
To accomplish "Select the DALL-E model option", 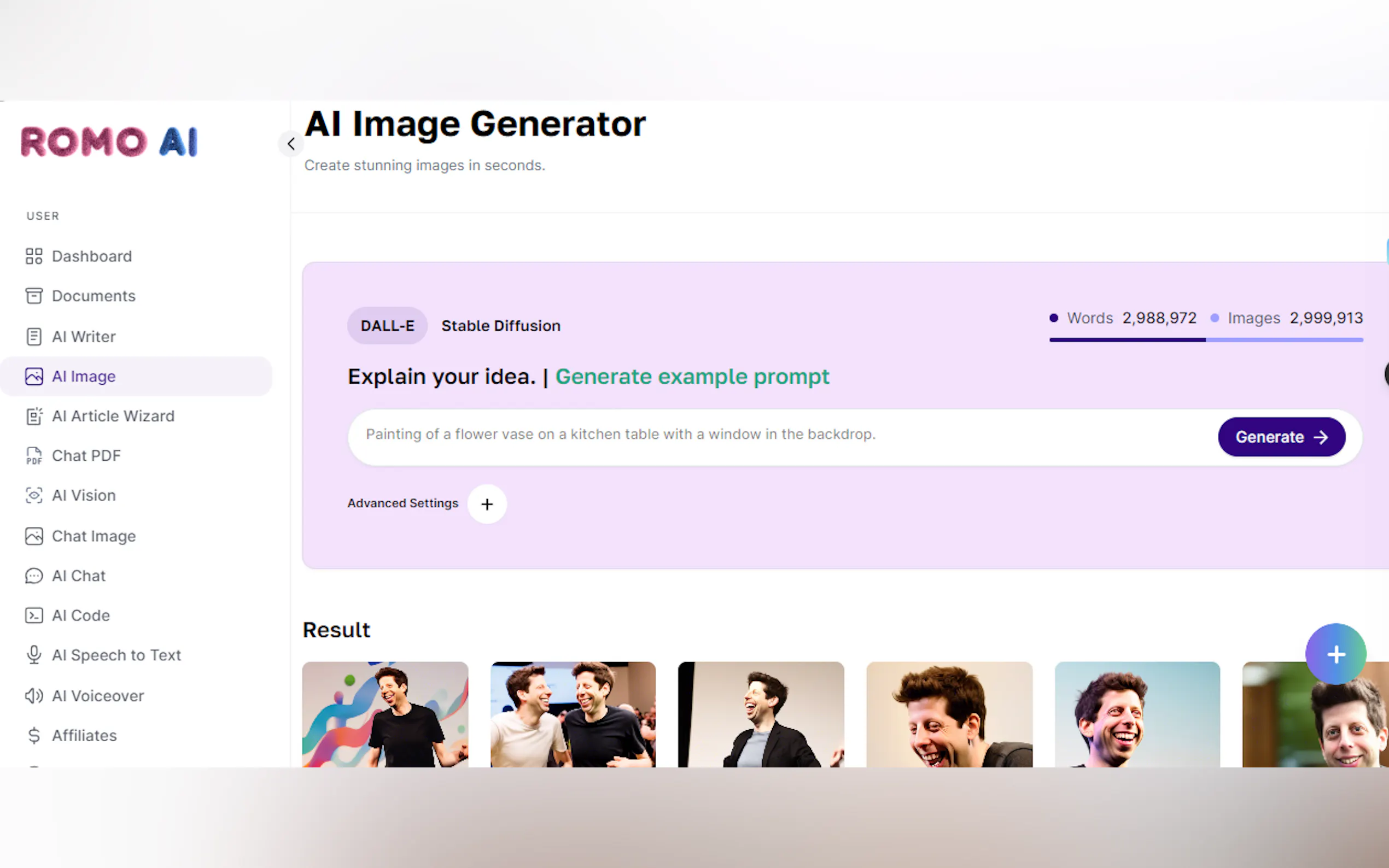I will [387, 326].
